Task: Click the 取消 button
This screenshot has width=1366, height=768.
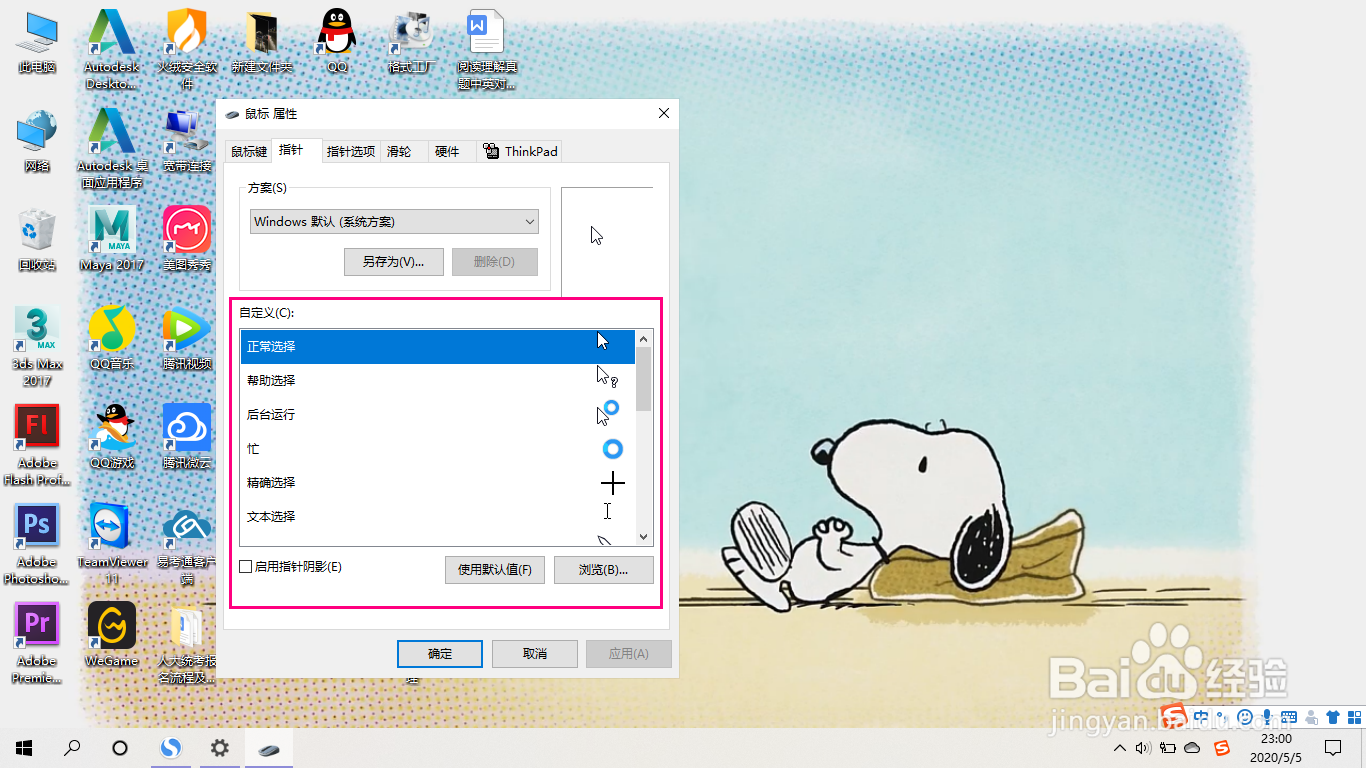Action: coord(535,654)
